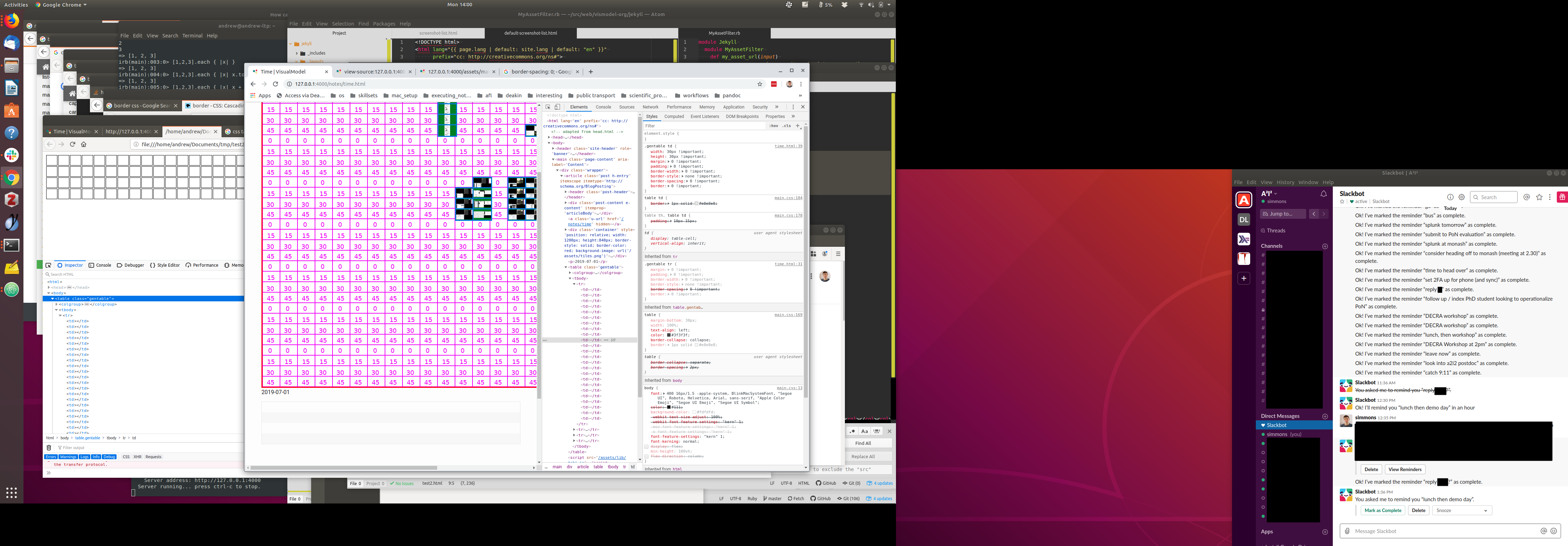Enable the disabled display: flex property checkbox

[x=646, y=446]
